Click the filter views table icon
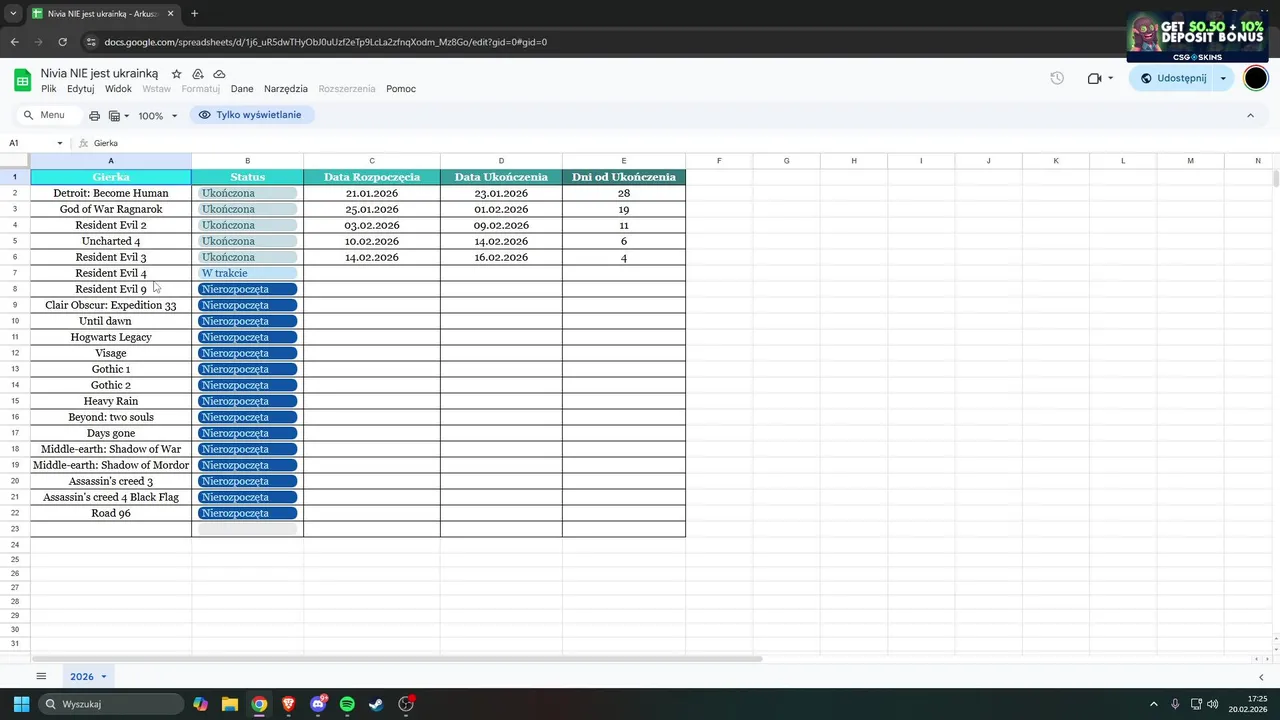The image size is (1280, 720). pyautogui.click(x=114, y=116)
